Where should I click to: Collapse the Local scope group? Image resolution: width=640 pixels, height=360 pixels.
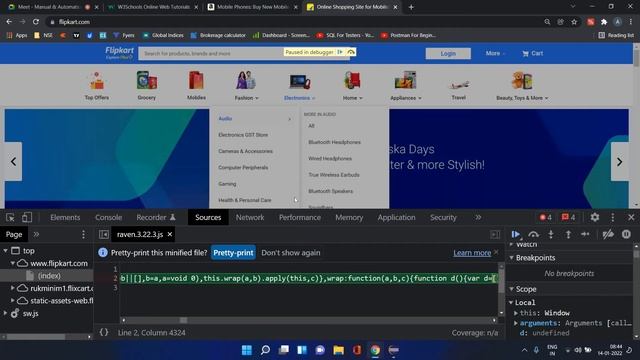click(x=511, y=302)
